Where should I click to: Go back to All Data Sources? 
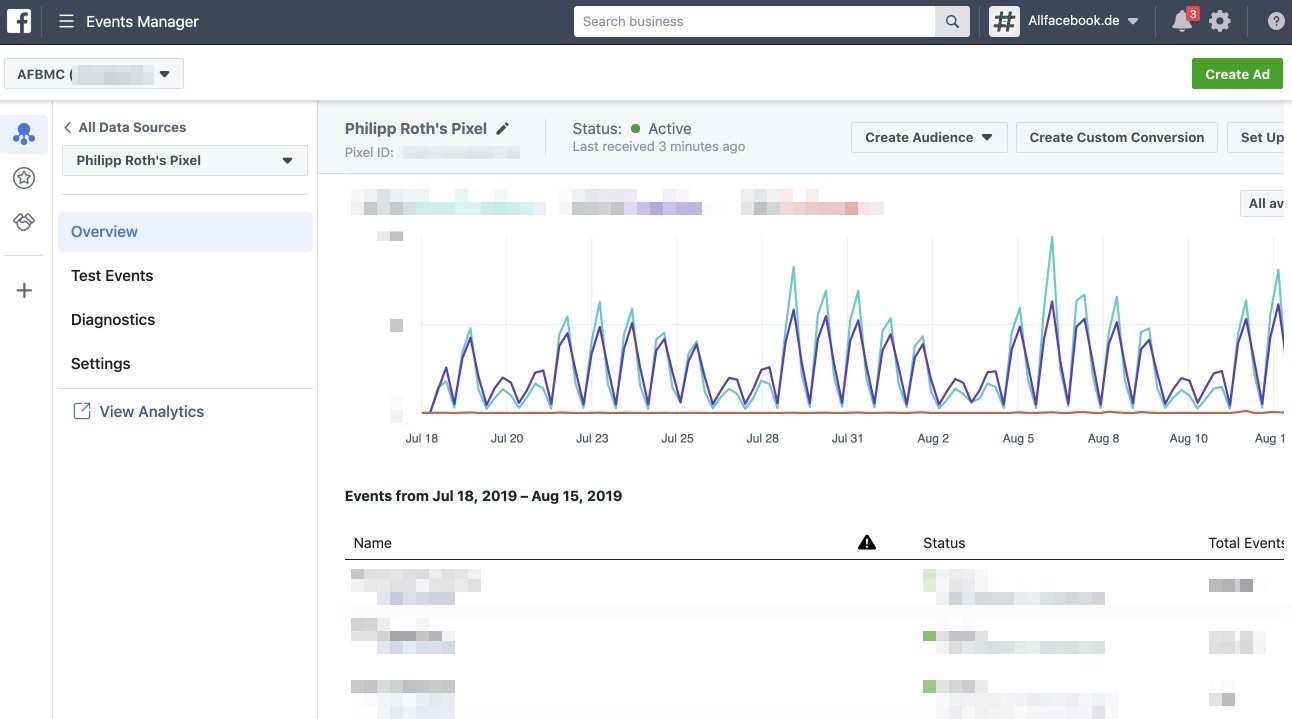pyautogui.click(x=132, y=127)
